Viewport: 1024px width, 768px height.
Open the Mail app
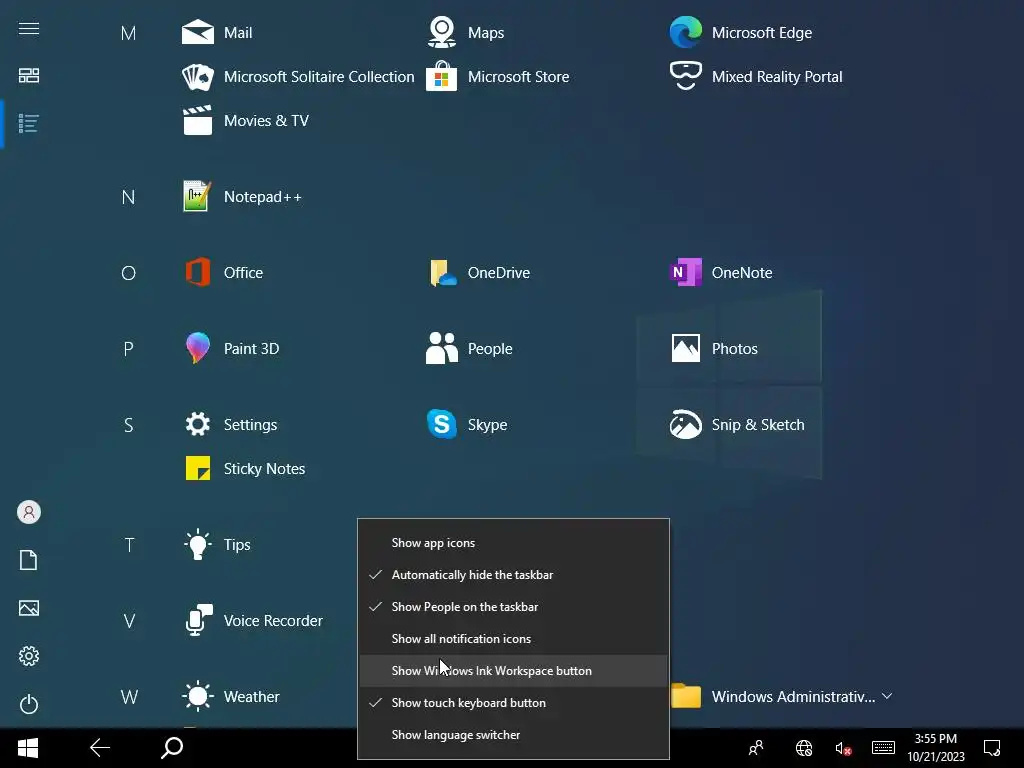(217, 33)
